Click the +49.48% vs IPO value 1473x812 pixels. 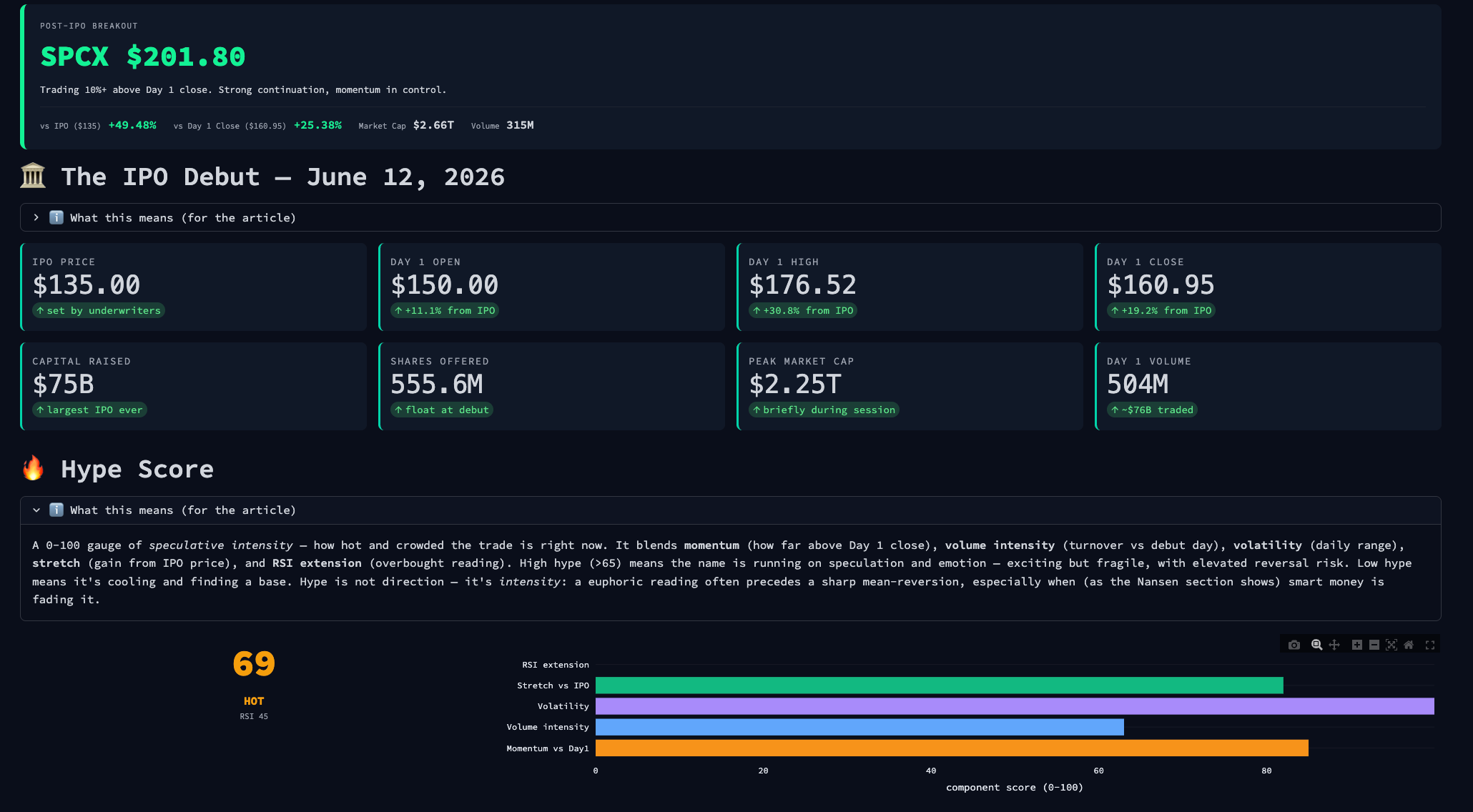[132, 125]
